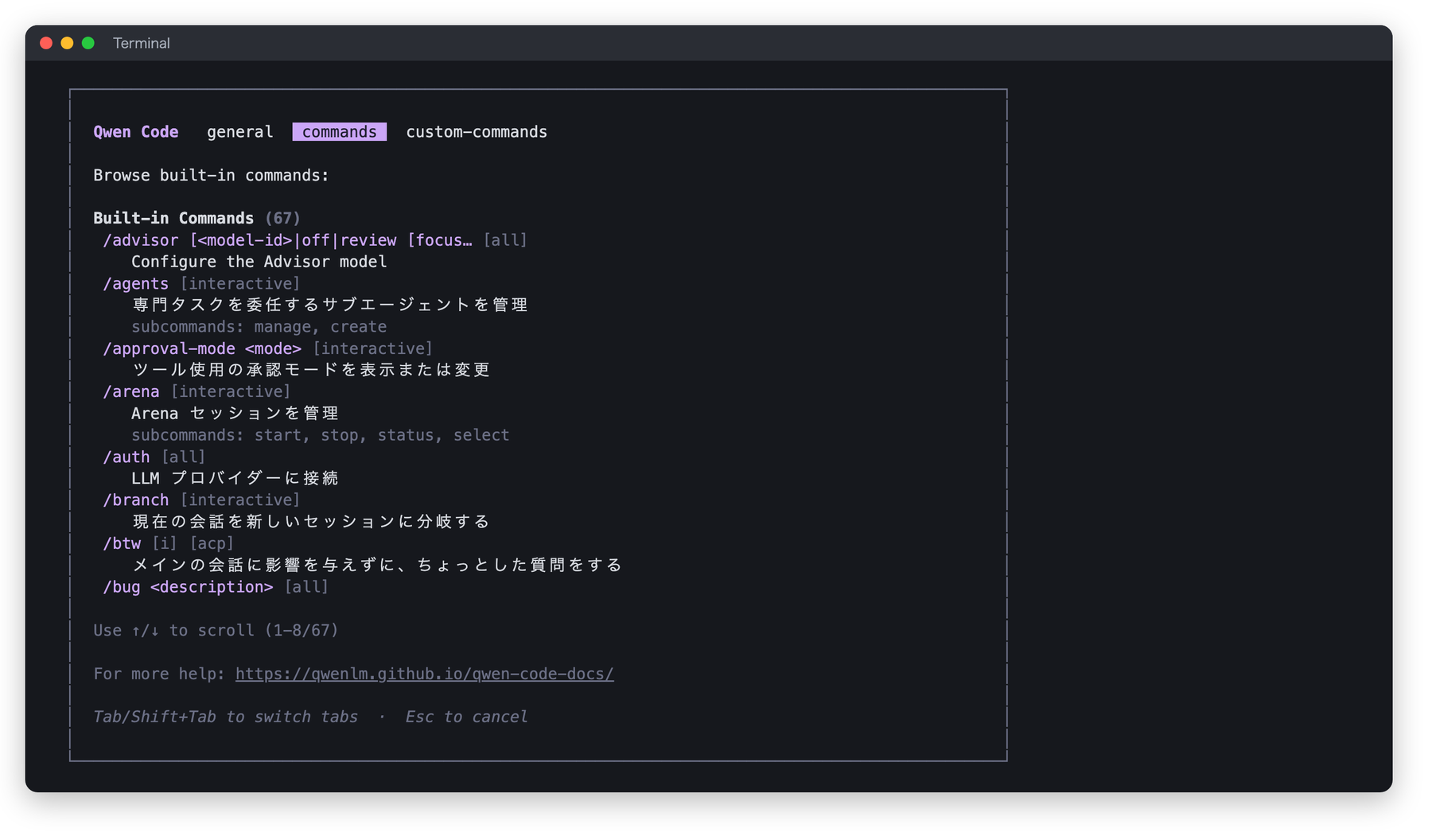Choose the /branch command row
Image resolution: width=1432 pixels, height=840 pixels.
point(201,500)
